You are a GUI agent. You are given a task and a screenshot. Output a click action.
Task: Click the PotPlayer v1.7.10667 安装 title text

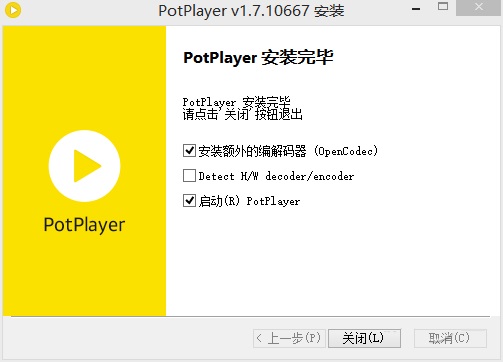click(251, 11)
